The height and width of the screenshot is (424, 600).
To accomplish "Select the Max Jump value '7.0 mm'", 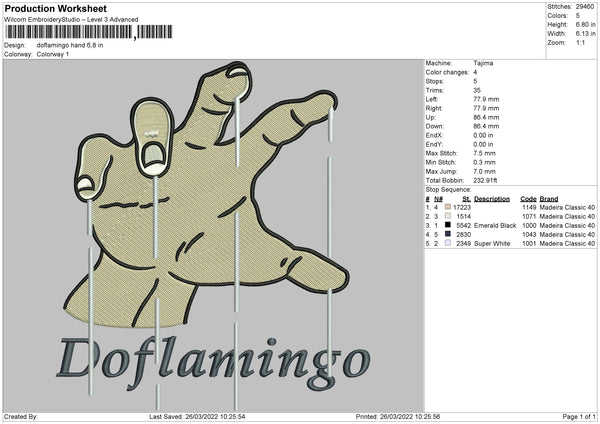I will (x=484, y=172).
